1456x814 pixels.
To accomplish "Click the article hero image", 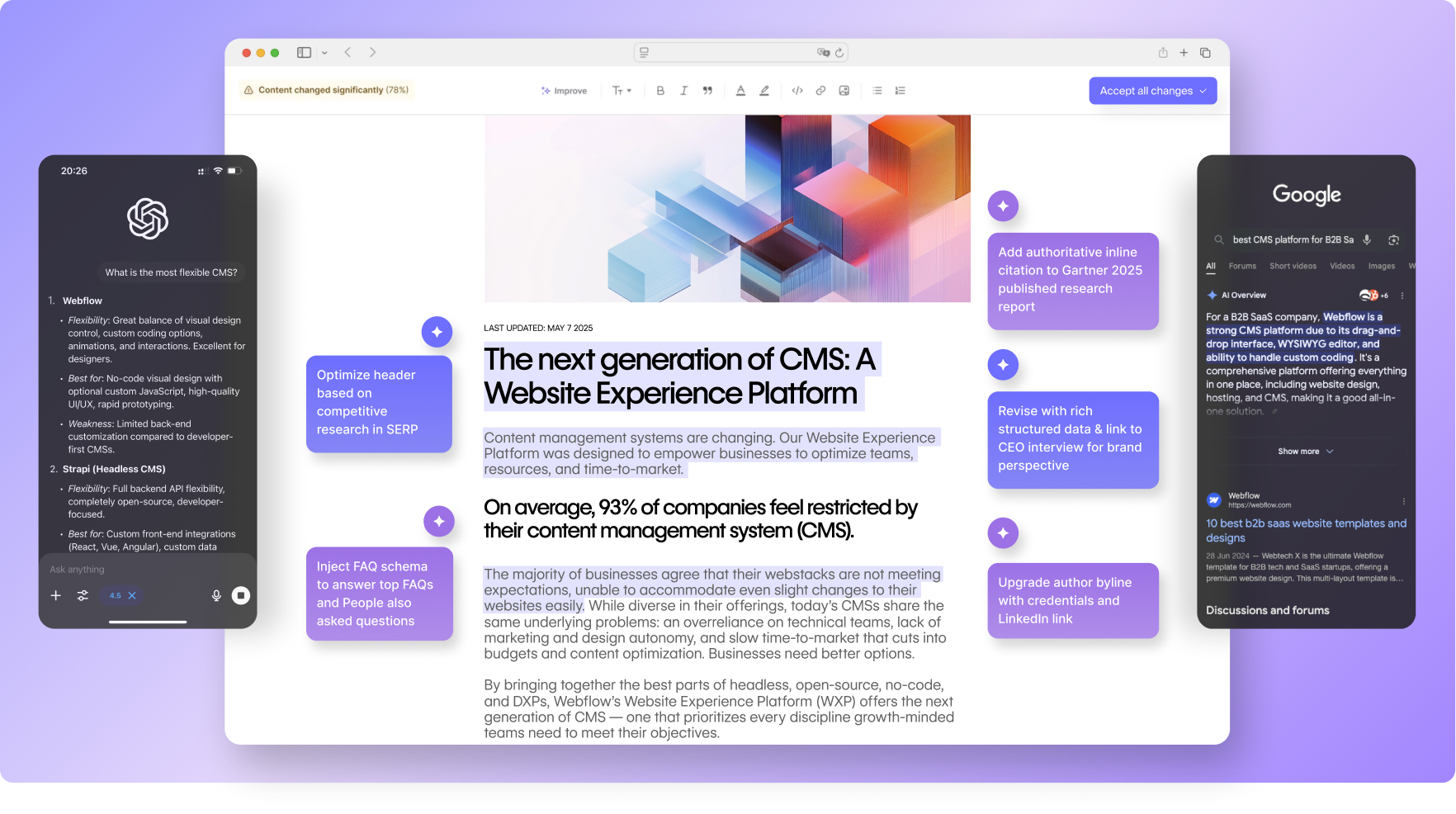I will pos(727,209).
